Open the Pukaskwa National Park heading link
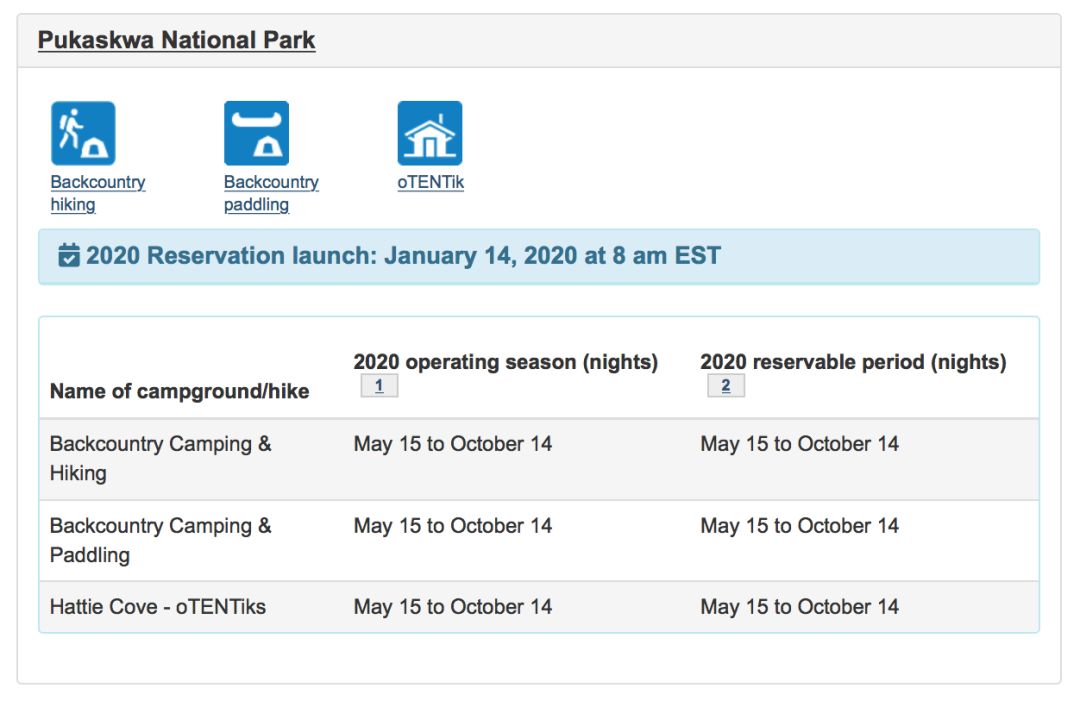 [x=176, y=41]
